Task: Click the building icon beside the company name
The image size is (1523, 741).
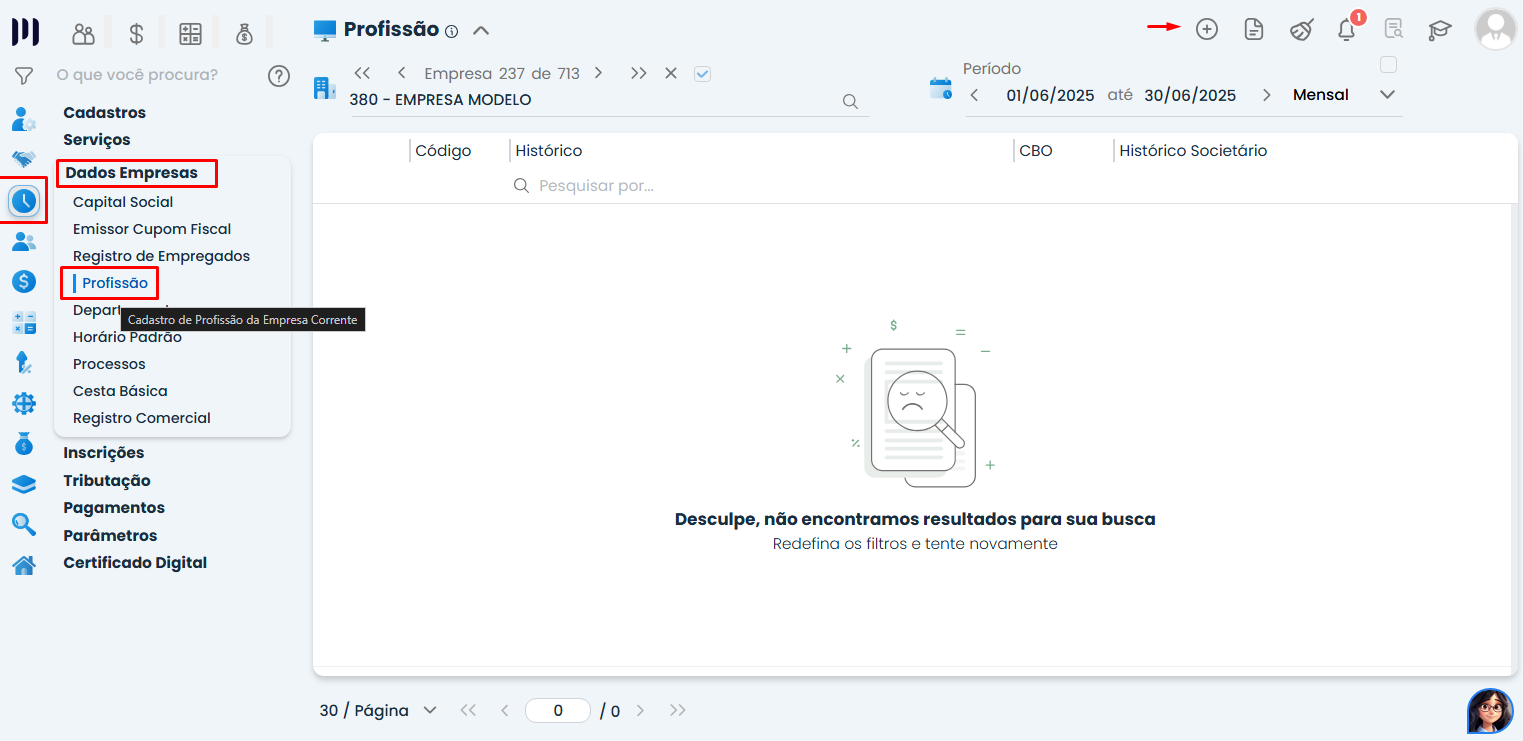Action: 324,88
